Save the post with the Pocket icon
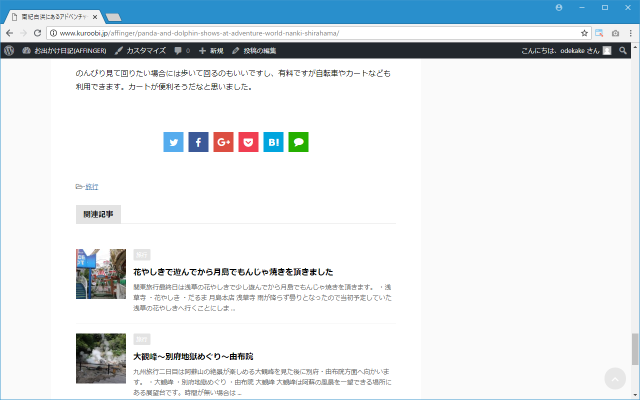Screen dimensions: 640x400 click(x=248, y=142)
